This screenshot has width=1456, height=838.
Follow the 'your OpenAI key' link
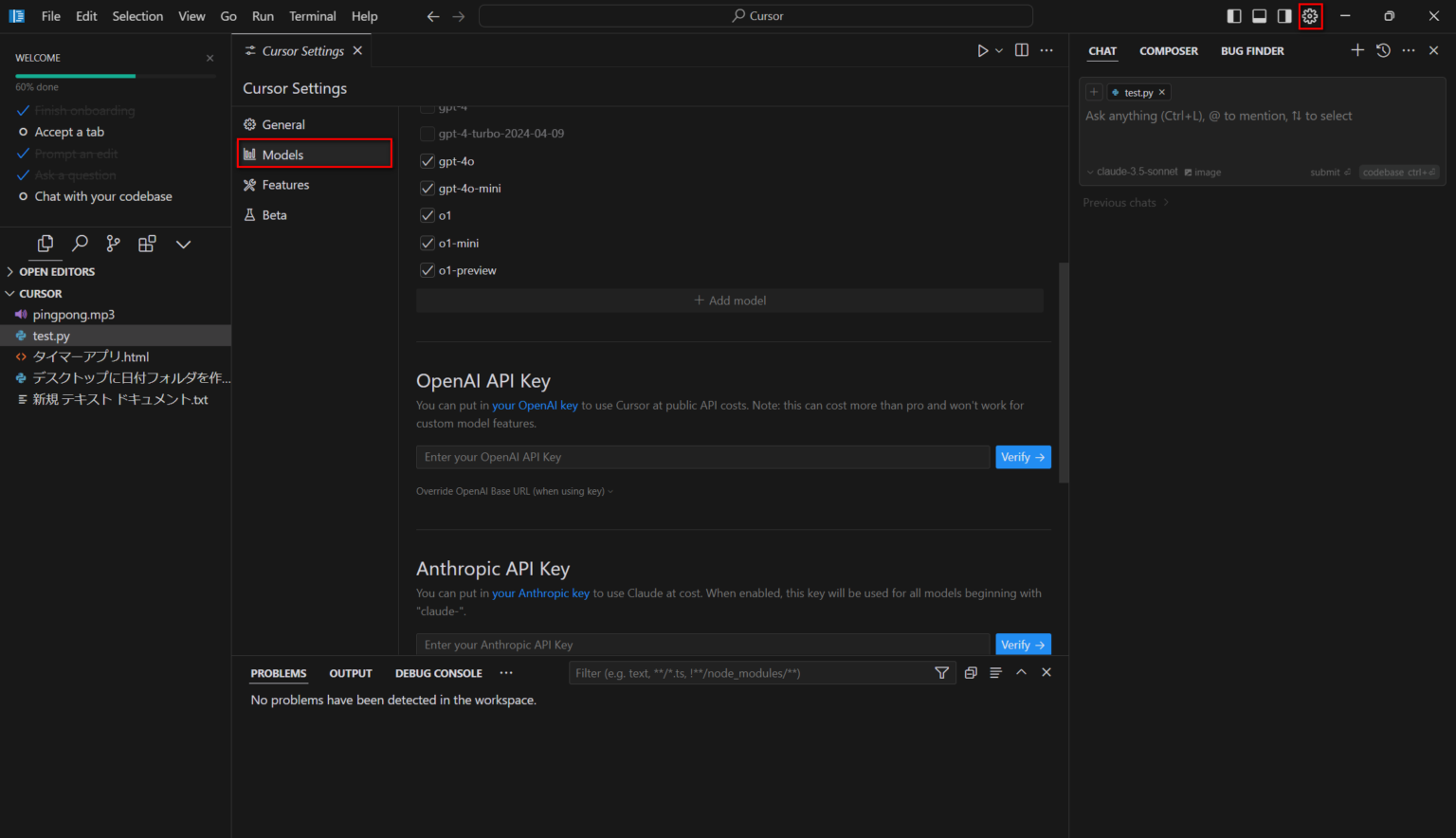click(x=535, y=406)
